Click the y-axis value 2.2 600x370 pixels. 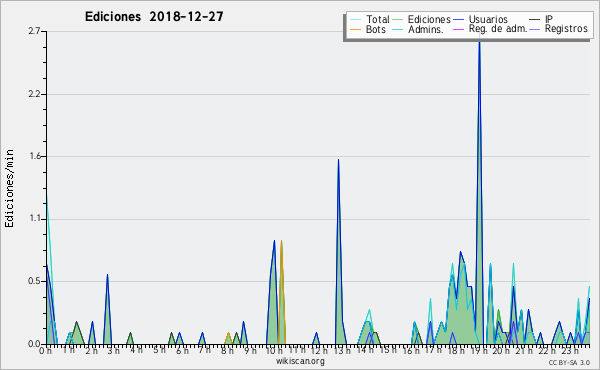coord(34,94)
